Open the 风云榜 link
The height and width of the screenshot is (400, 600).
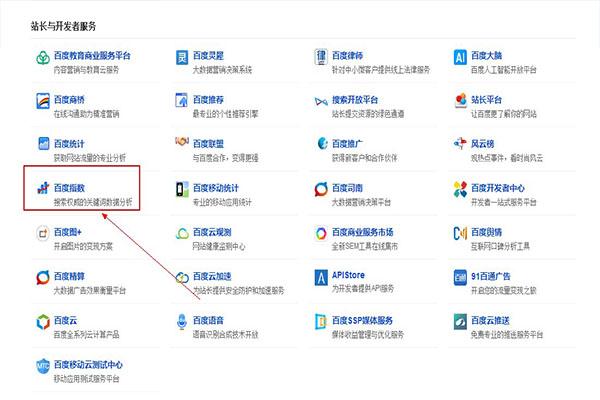coord(483,144)
